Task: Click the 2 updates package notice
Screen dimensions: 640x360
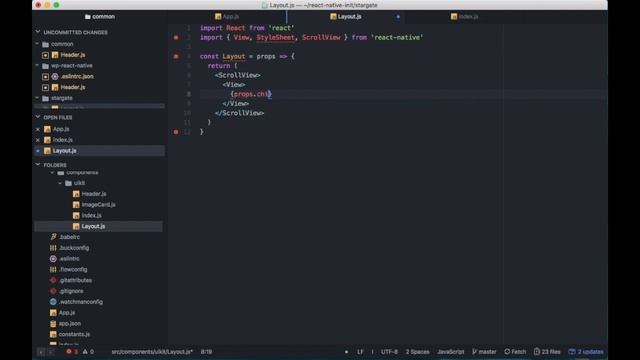Action: (586, 351)
